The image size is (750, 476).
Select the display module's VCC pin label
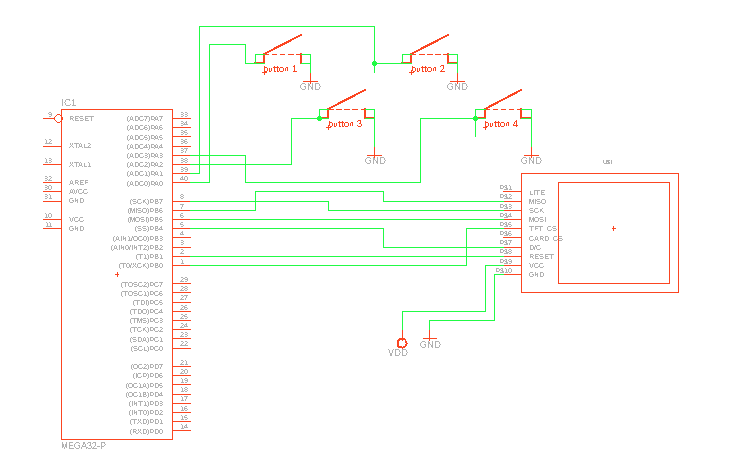point(537,266)
